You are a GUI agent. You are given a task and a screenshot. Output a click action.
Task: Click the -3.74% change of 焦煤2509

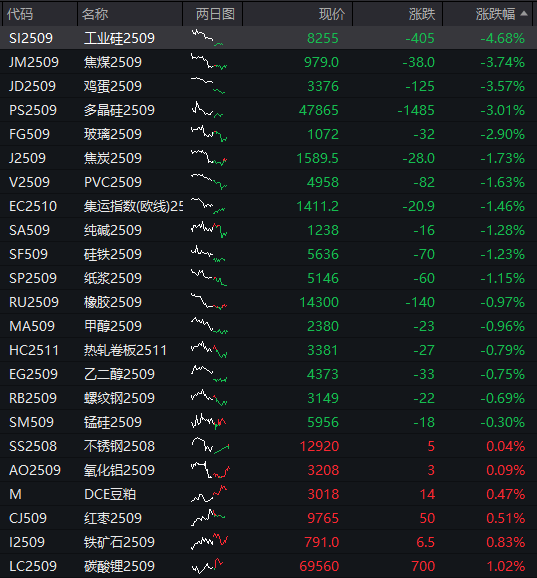502,62
